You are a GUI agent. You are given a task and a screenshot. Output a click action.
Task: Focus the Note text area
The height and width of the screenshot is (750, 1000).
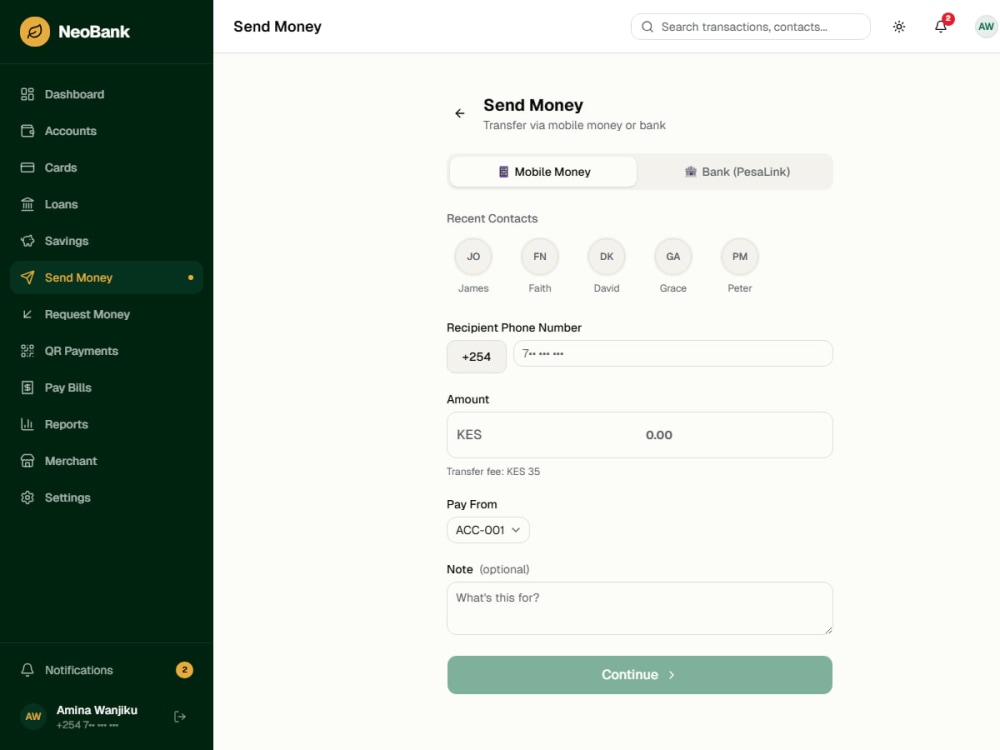[640, 608]
